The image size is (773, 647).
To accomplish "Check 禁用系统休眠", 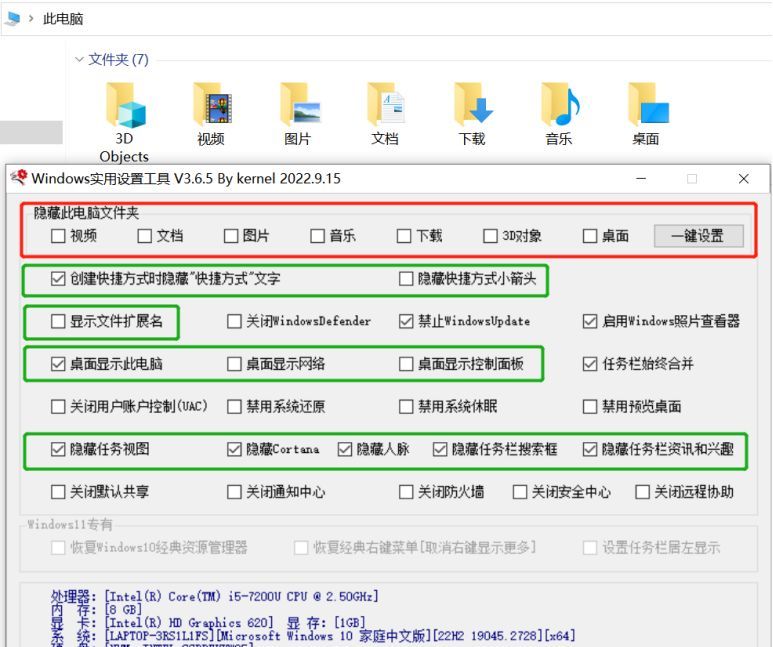I will tap(406, 407).
